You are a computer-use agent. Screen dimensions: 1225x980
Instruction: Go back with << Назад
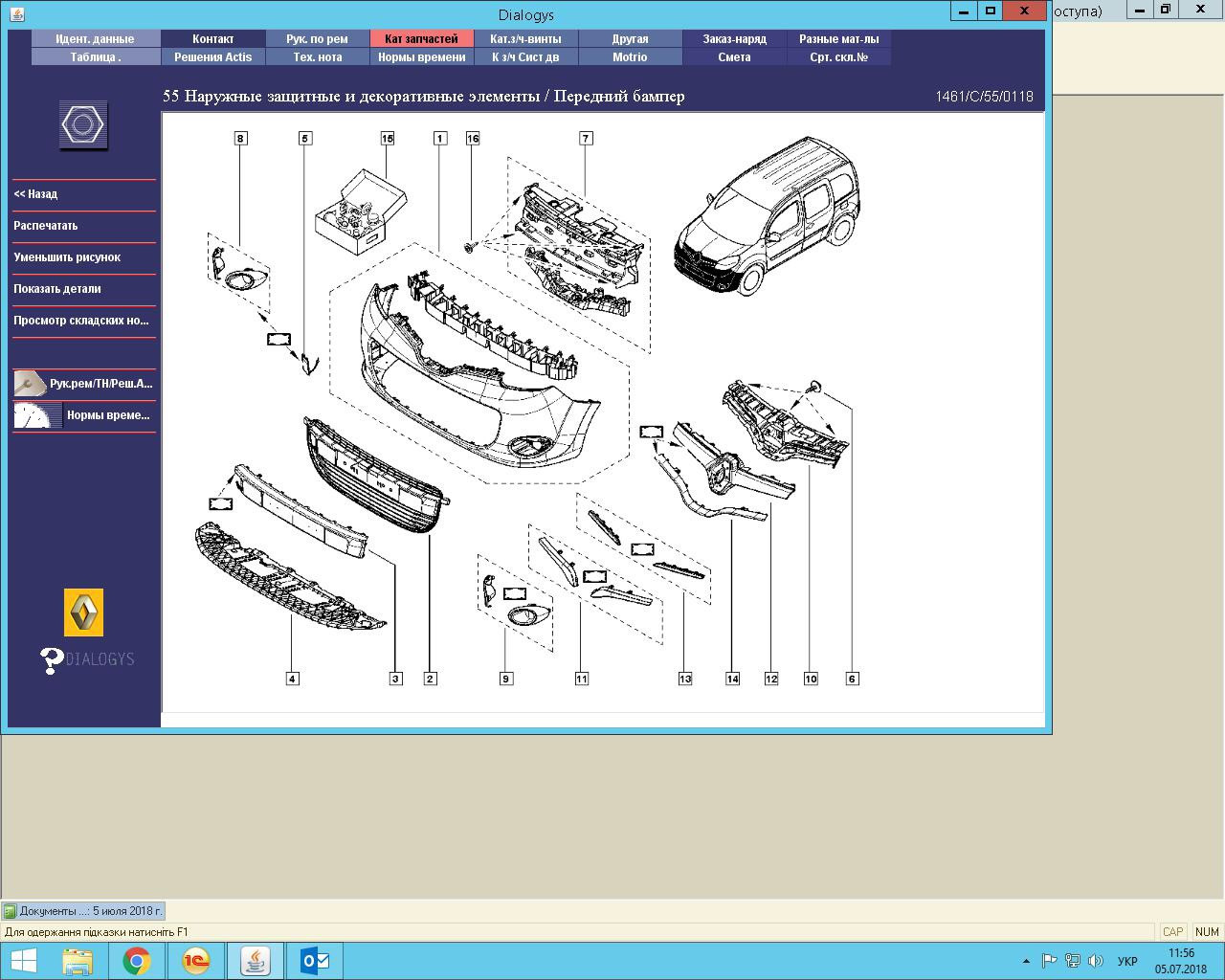(35, 194)
